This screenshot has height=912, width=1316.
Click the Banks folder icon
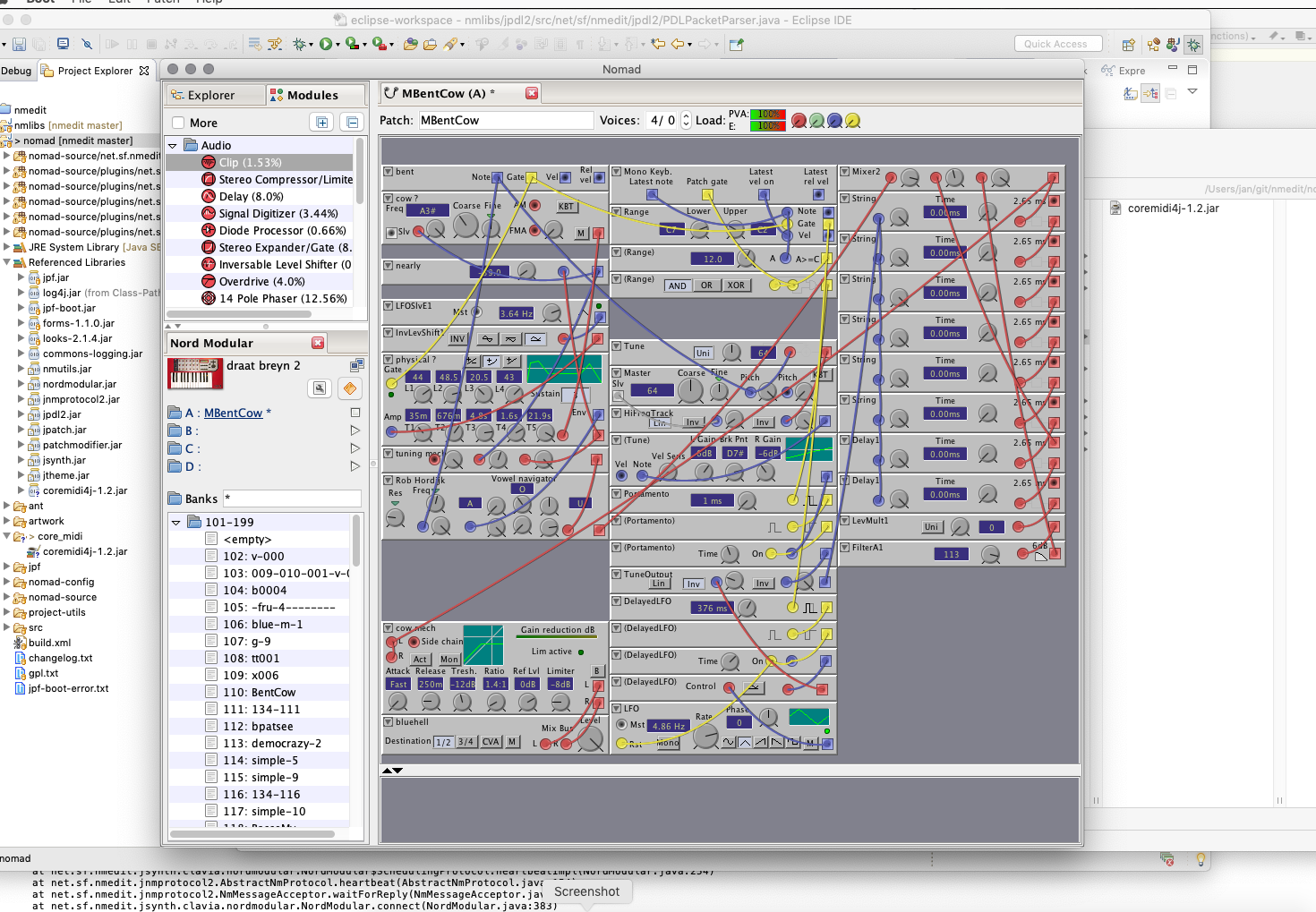(x=175, y=499)
